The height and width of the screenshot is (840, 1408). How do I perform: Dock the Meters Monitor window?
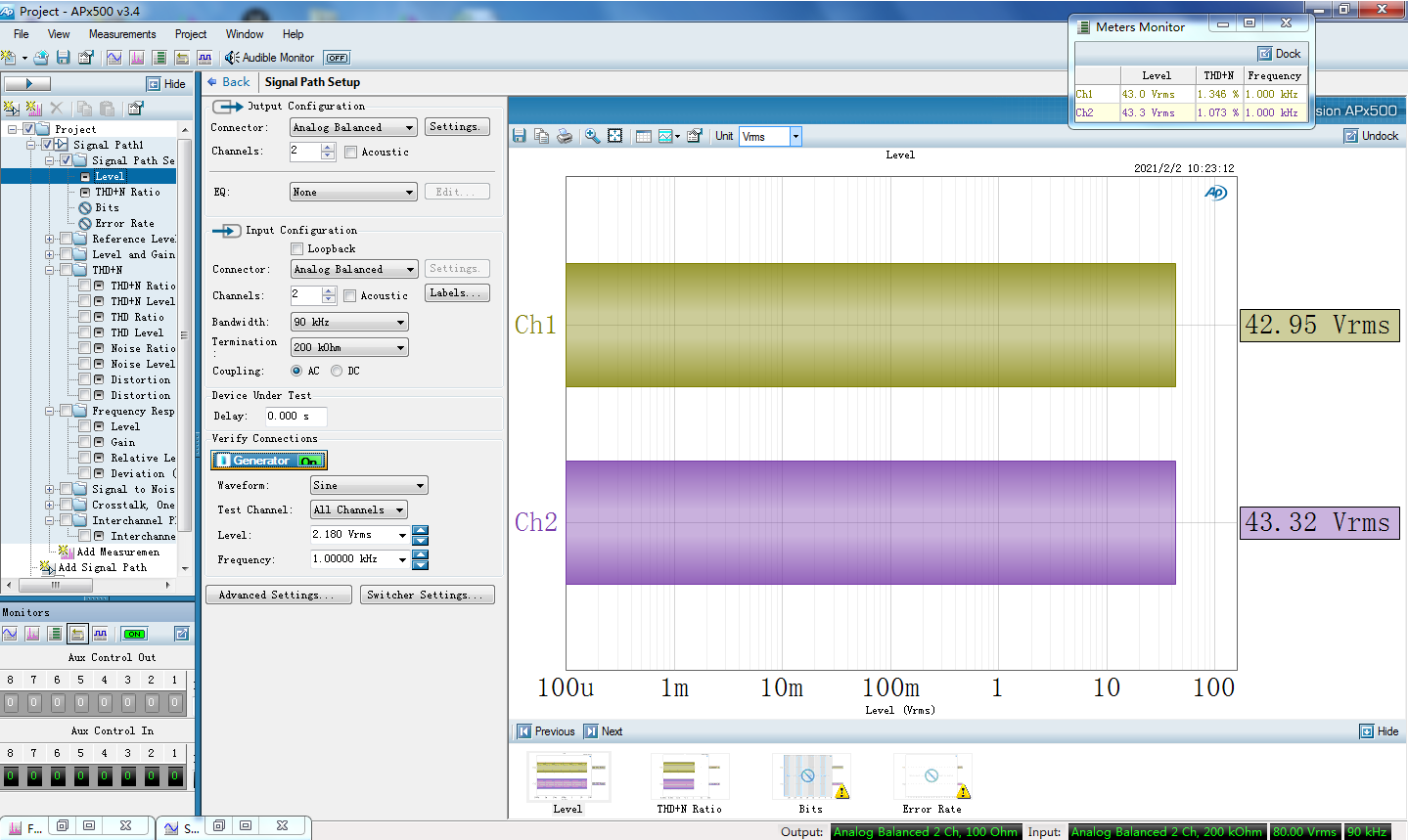click(1280, 54)
